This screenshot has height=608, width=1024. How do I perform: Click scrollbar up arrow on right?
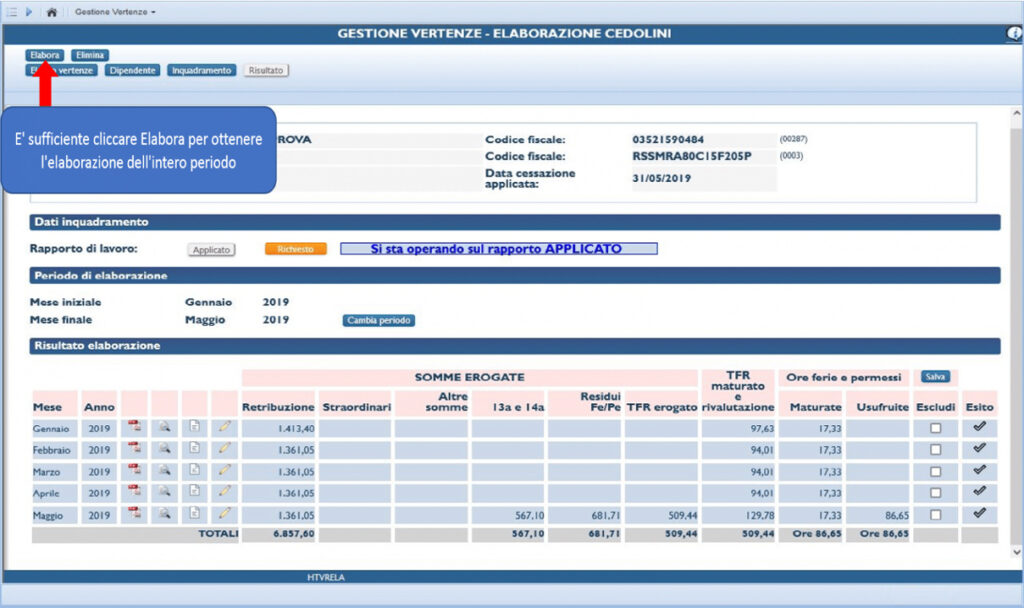(x=1016, y=113)
